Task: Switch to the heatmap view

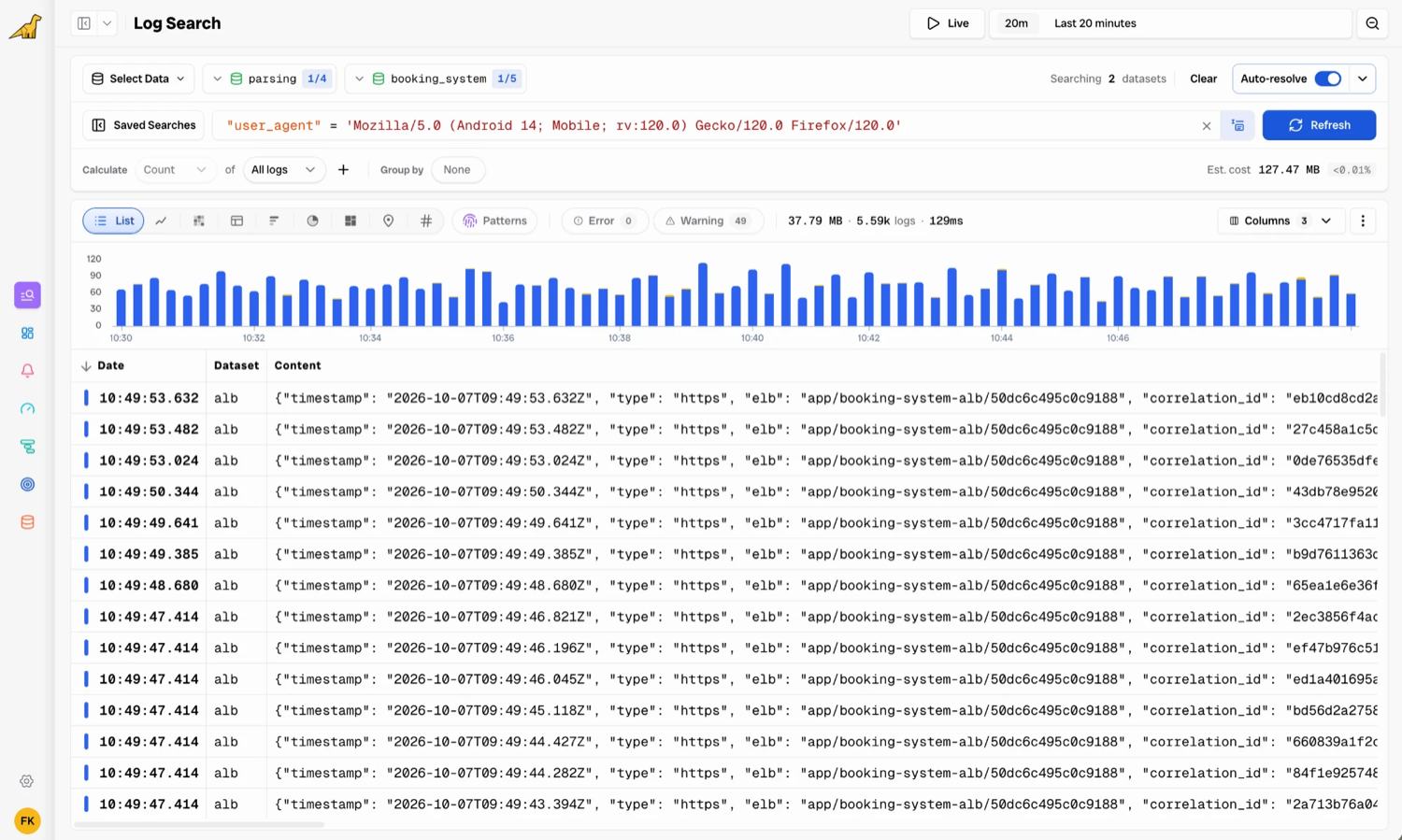Action: pyautogui.click(x=199, y=221)
